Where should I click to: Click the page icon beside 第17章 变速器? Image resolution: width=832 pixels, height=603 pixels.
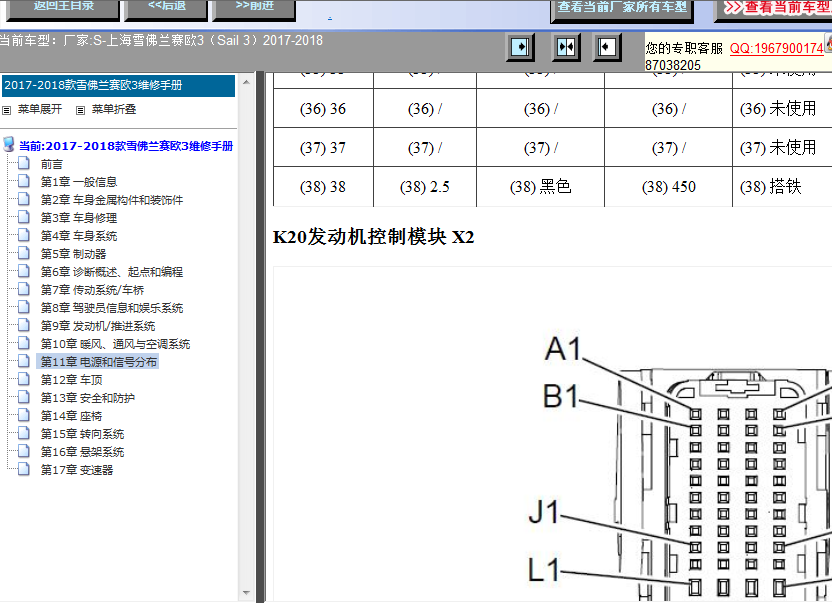(24, 469)
